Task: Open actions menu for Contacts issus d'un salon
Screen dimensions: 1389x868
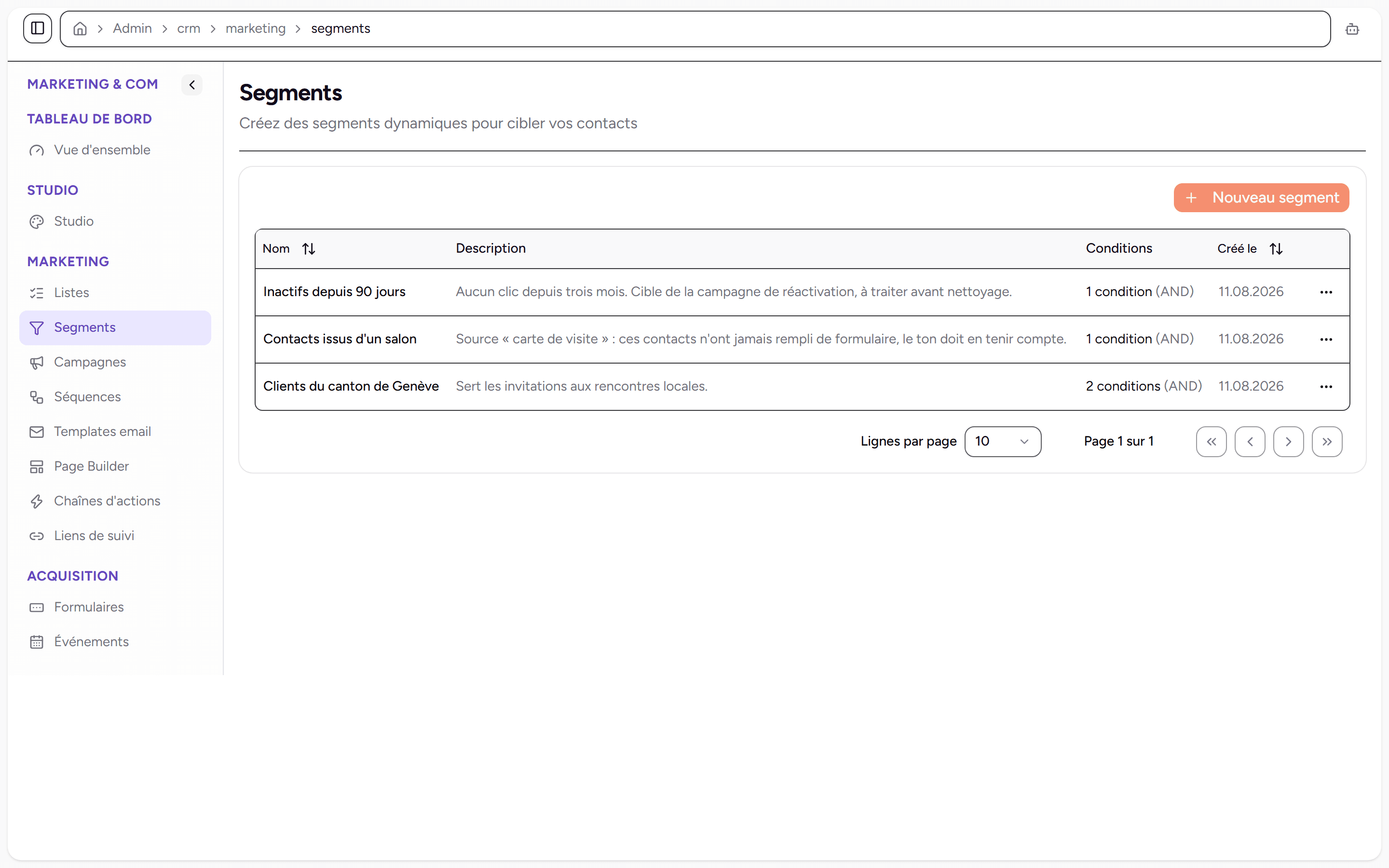Action: (x=1326, y=339)
